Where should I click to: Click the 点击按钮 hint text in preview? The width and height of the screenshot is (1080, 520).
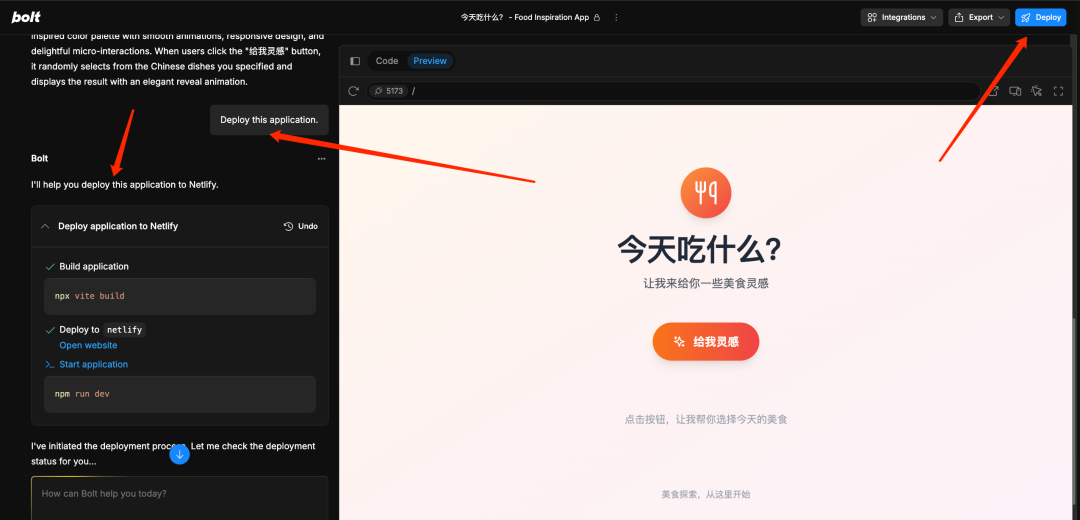[x=706, y=419]
